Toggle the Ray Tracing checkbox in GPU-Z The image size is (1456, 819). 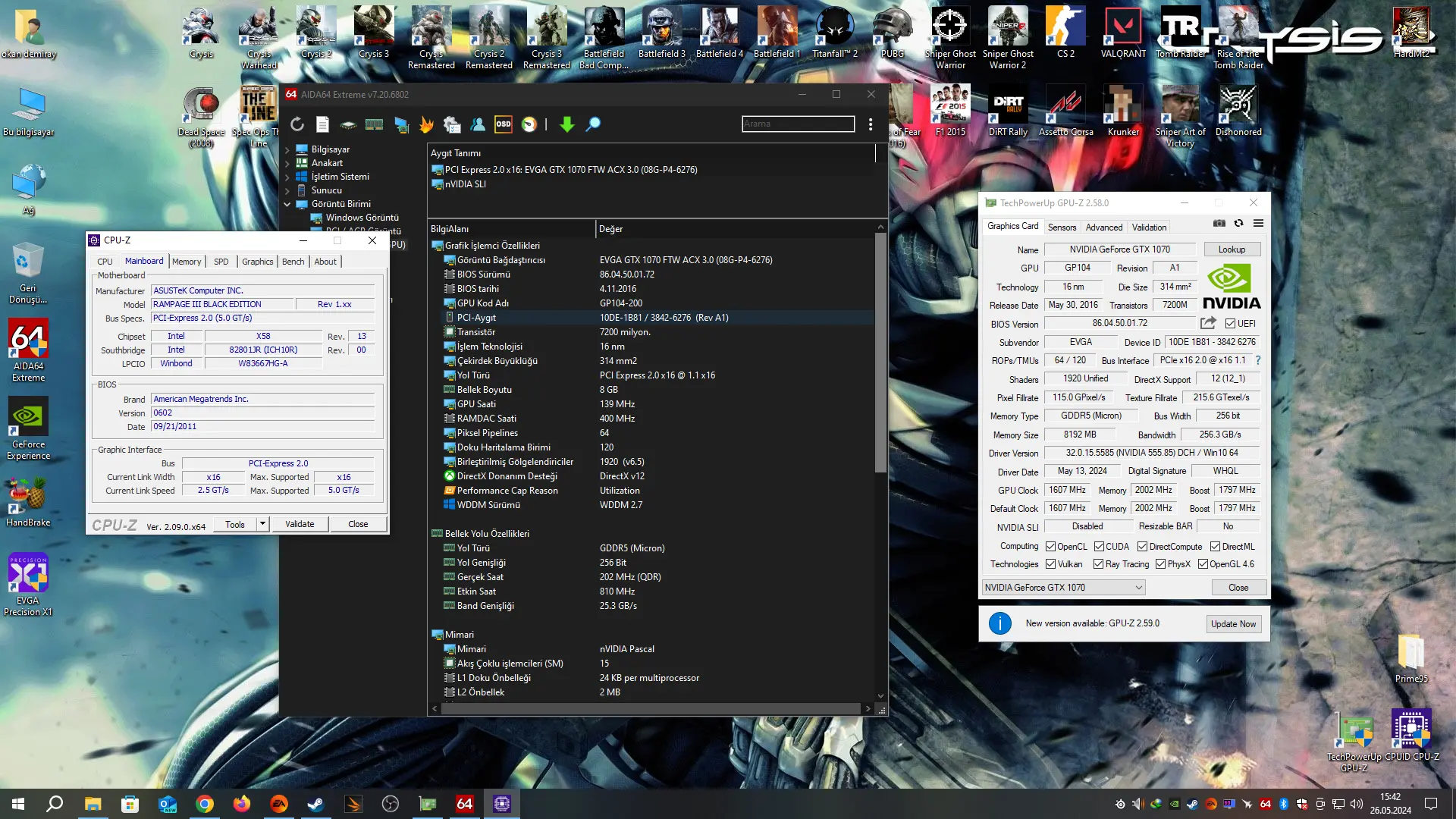coord(1098,564)
